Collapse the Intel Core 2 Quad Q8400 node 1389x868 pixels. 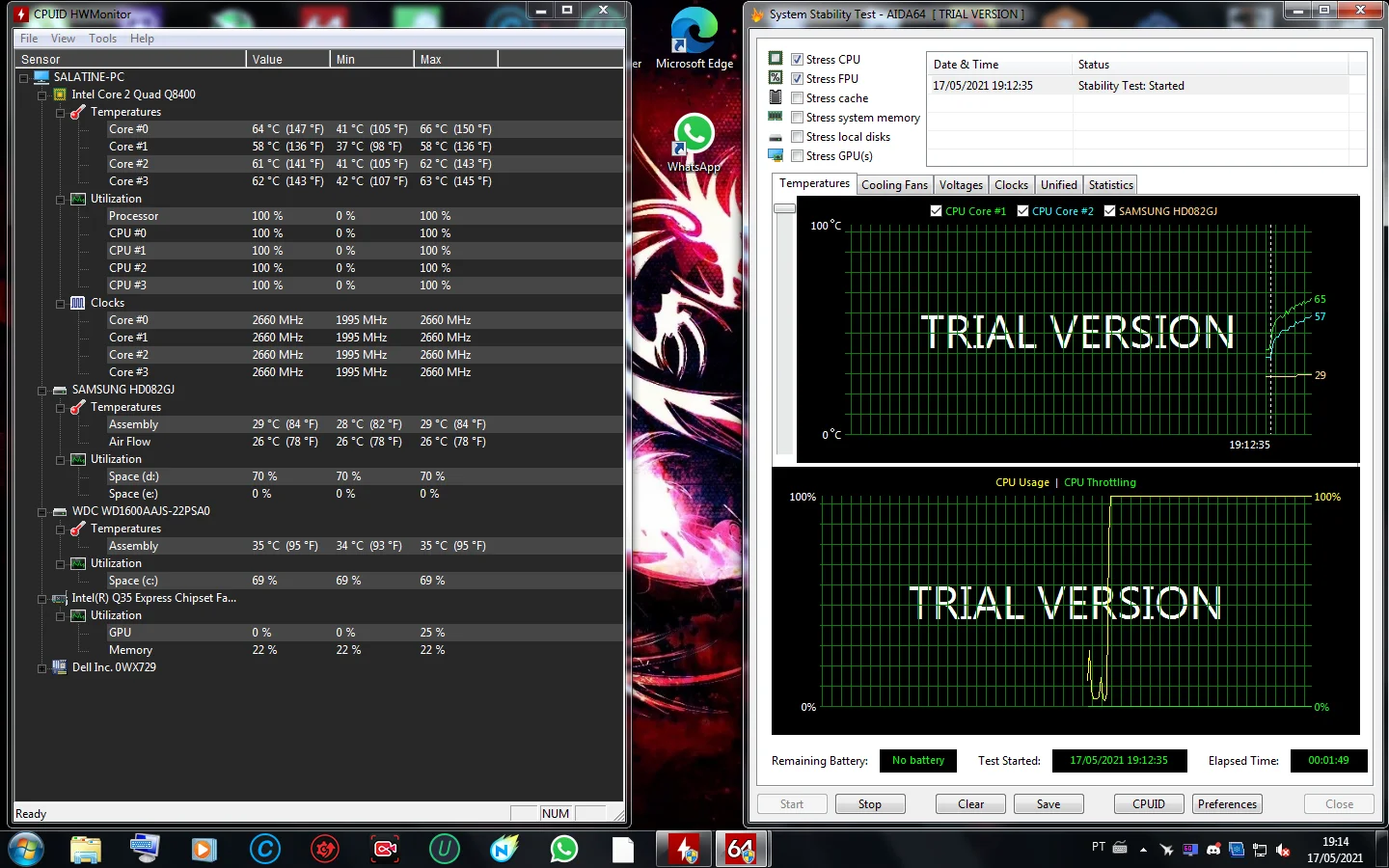tap(42, 95)
